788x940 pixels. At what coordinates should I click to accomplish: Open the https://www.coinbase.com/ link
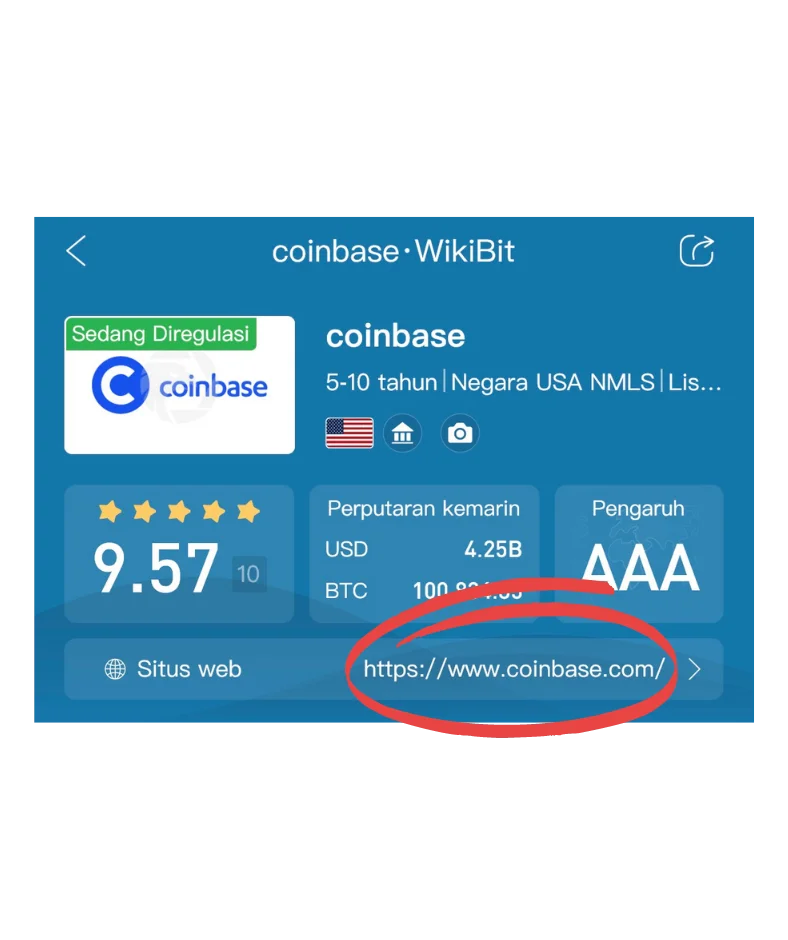[x=514, y=668]
